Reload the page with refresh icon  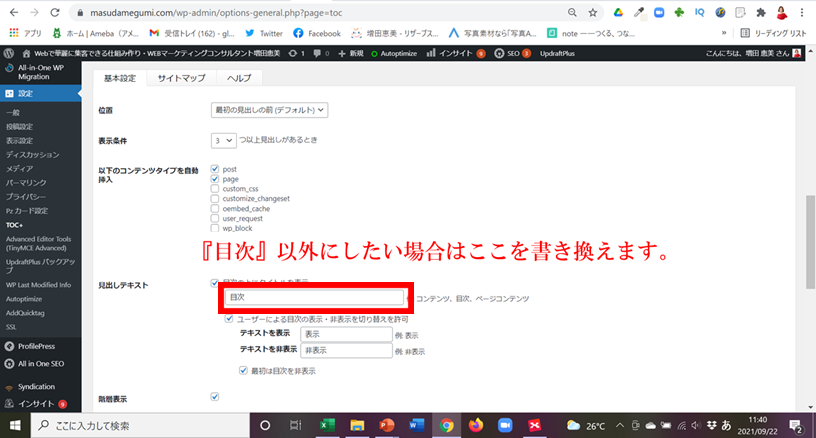[x=55, y=12]
